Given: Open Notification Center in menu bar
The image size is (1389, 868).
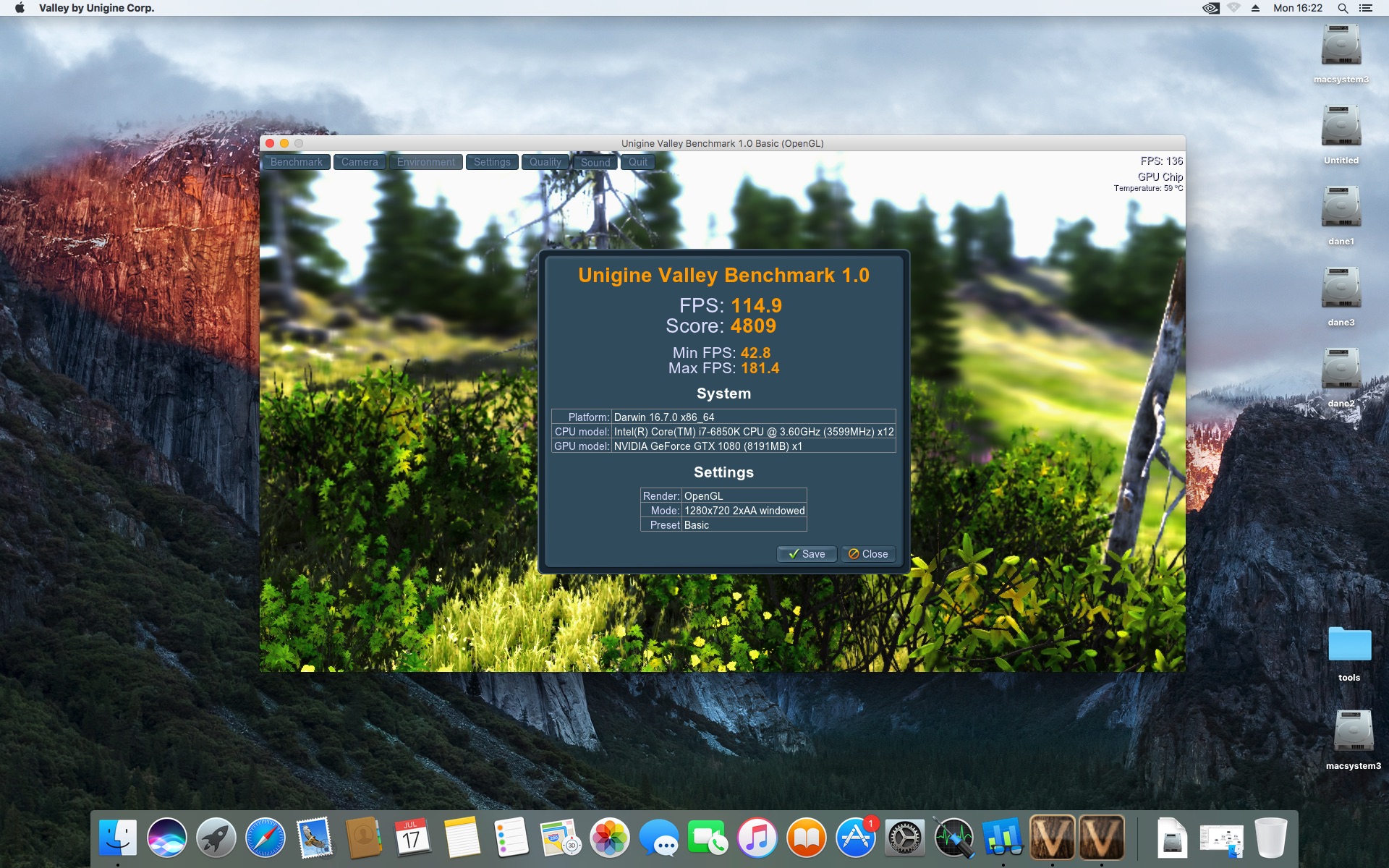Looking at the screenshot, I should coord(1366,8).
